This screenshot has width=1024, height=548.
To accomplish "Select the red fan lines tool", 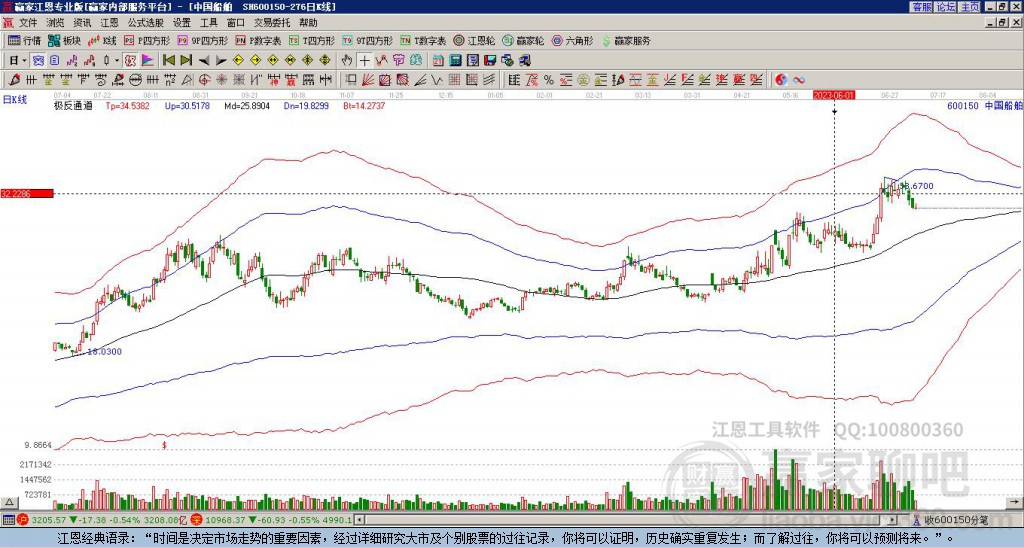I will [x=368, y=80].
